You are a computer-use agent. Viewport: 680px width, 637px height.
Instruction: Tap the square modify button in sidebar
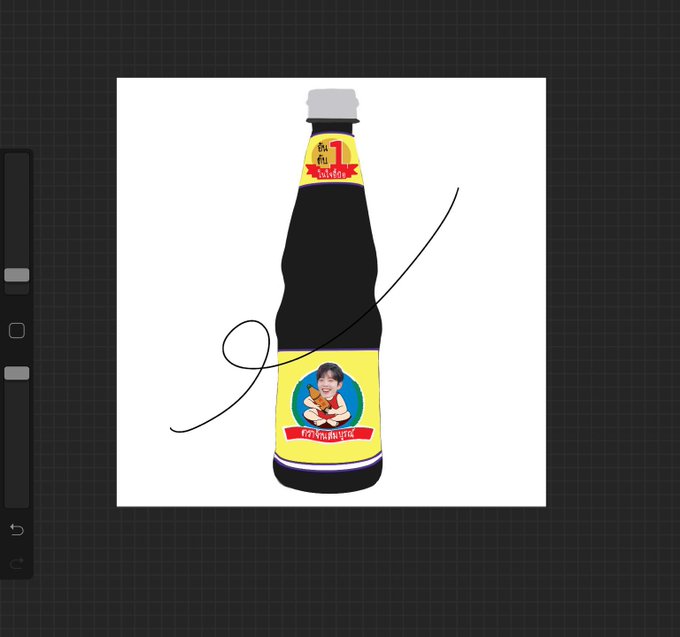[17, 330]
